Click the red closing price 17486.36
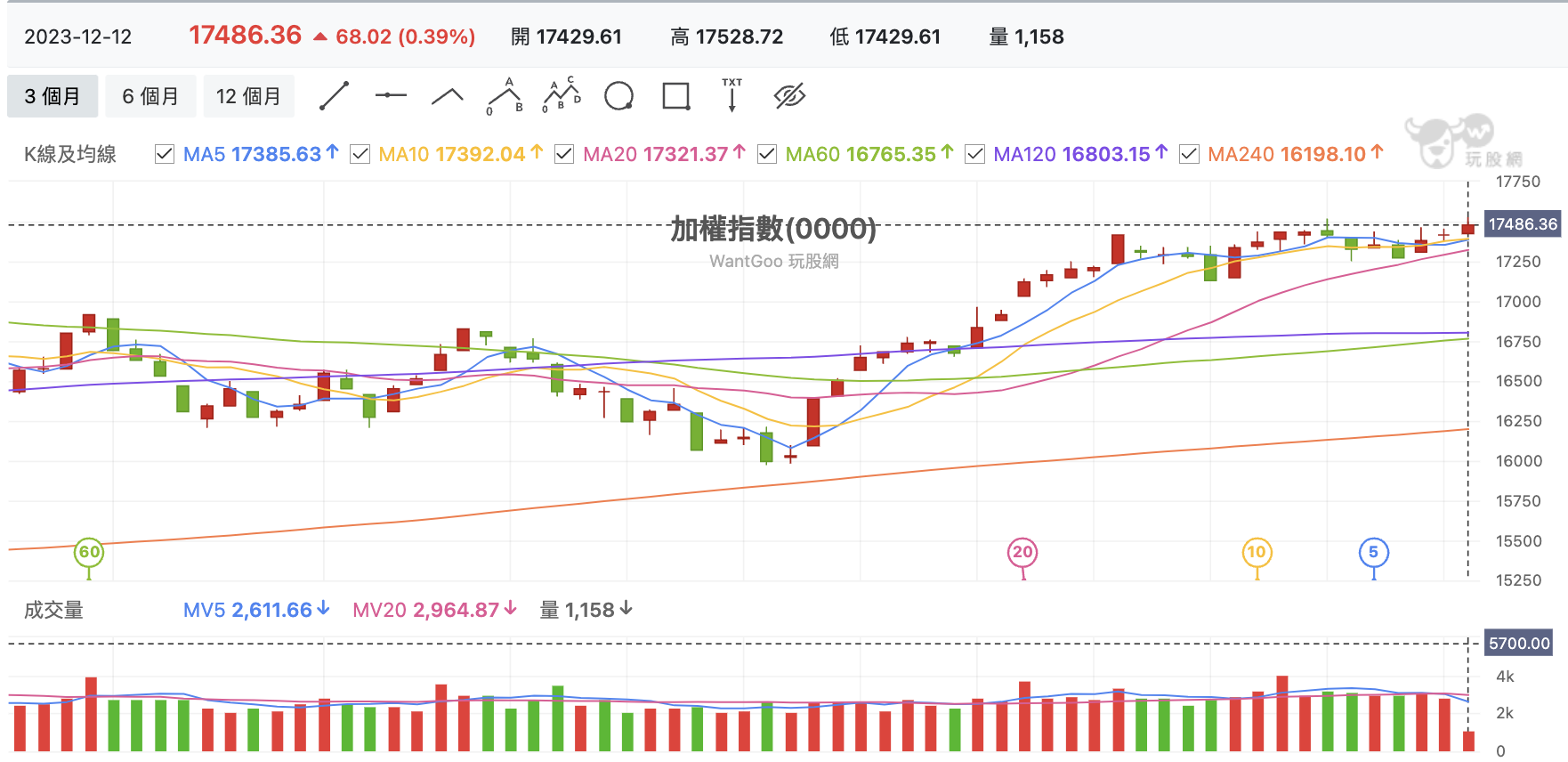Viewport: 1568px width, 762px height. click(246, 35)
